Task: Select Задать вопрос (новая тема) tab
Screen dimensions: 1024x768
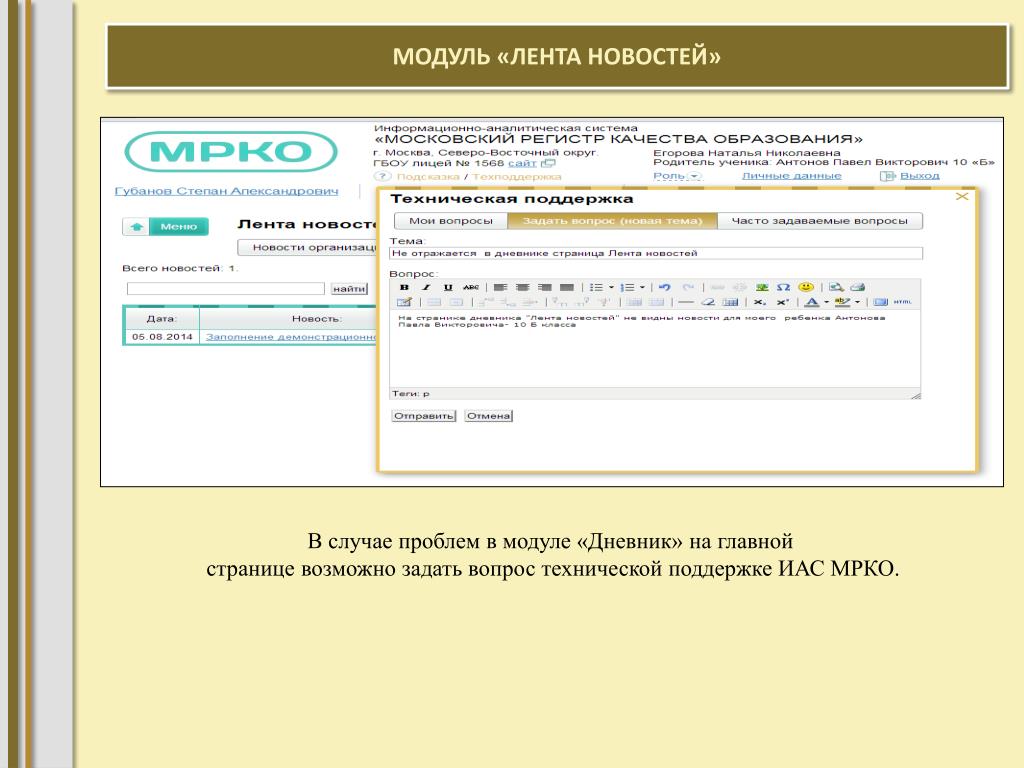Action: [x=613, y=221]
